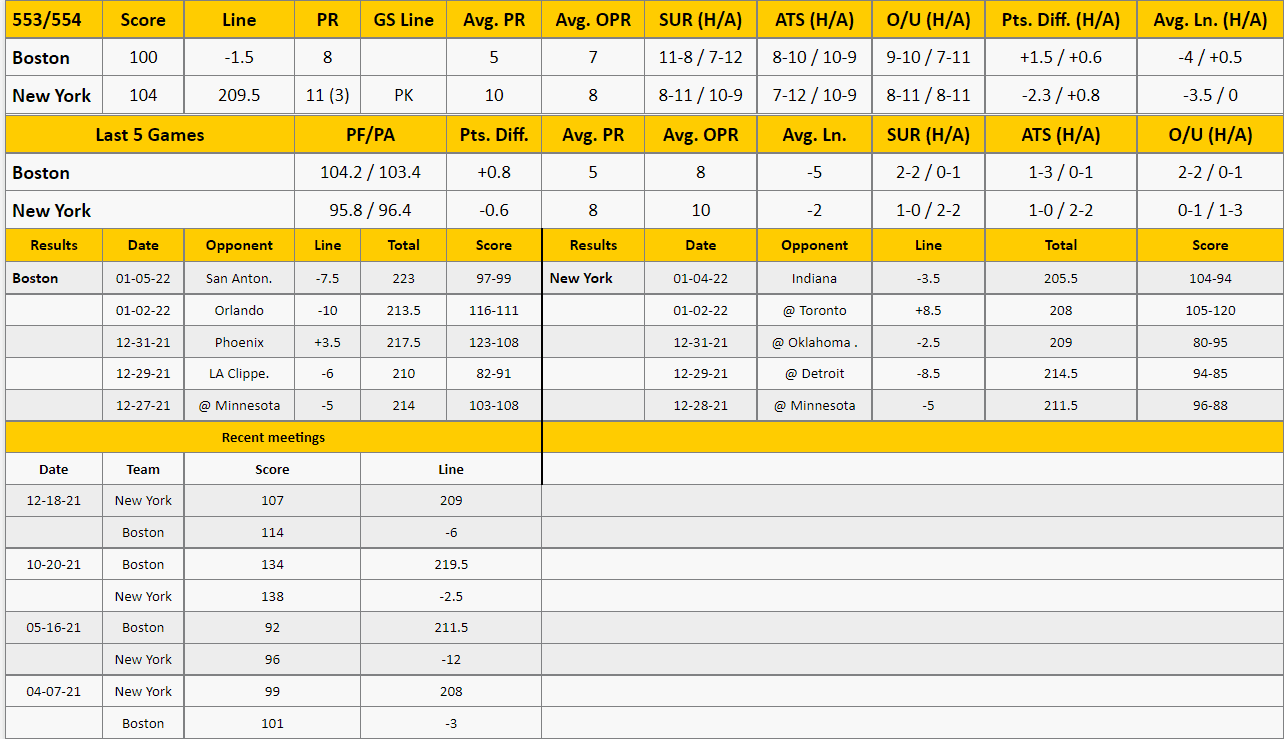
Task: Click Boston's O/U record 9-10 / 7-11
Action: [928, 57]
